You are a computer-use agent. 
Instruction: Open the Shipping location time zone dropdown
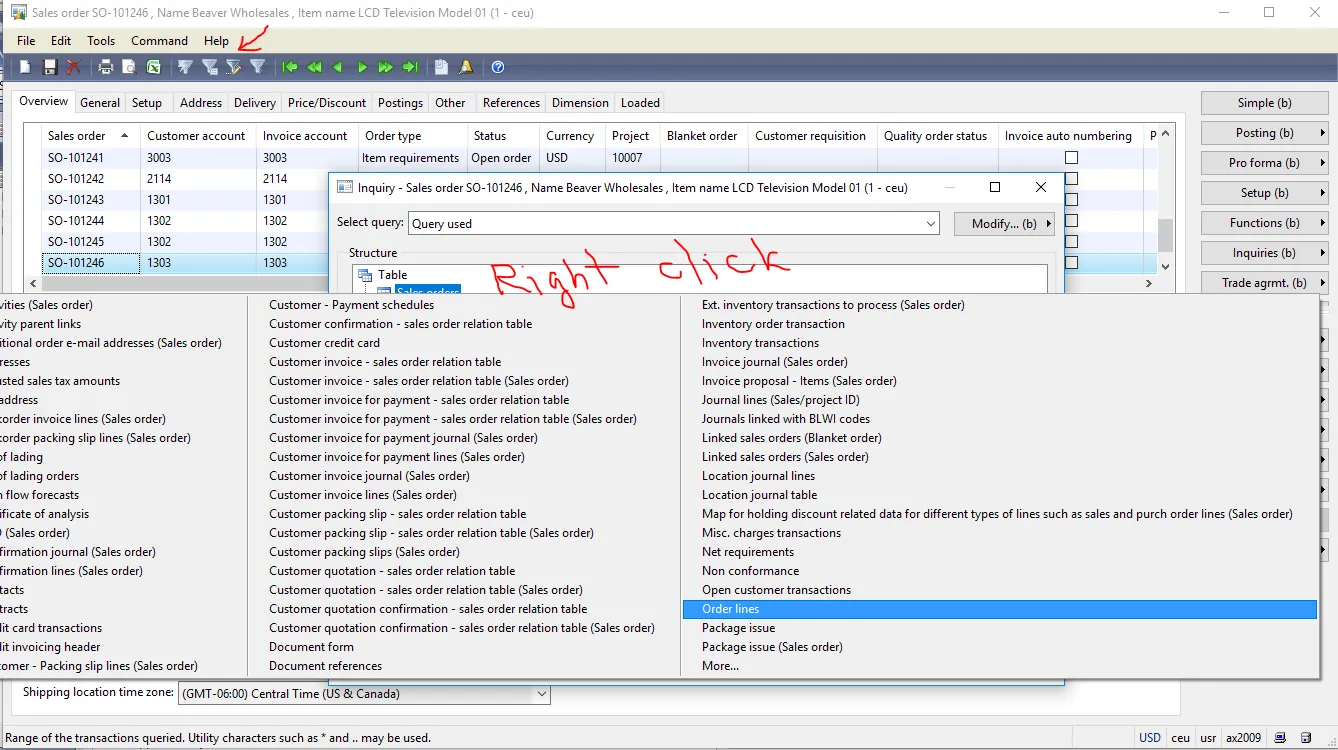click(541, 694)
